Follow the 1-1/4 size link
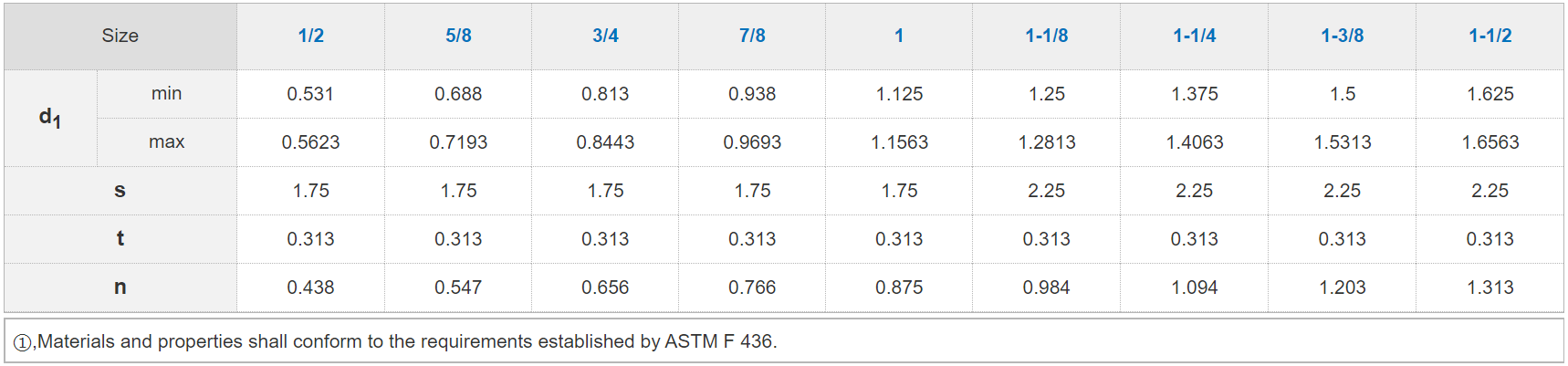This screenshot has height=366, width=1568. click(x=1194, y=36)
